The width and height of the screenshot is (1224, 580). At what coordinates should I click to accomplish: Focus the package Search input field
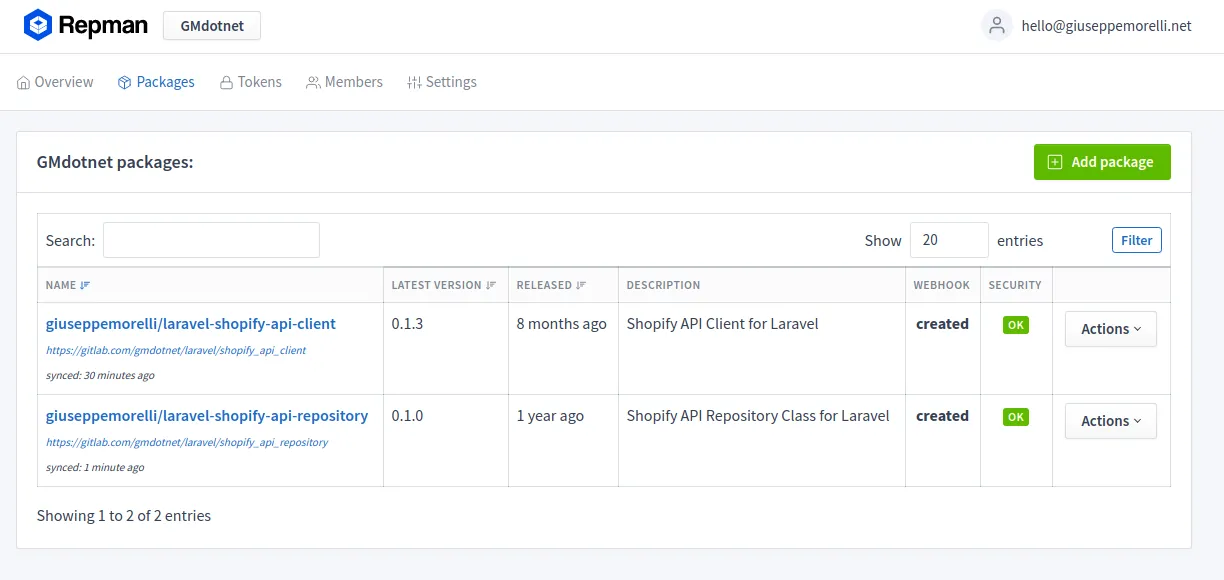click(211, 240)
